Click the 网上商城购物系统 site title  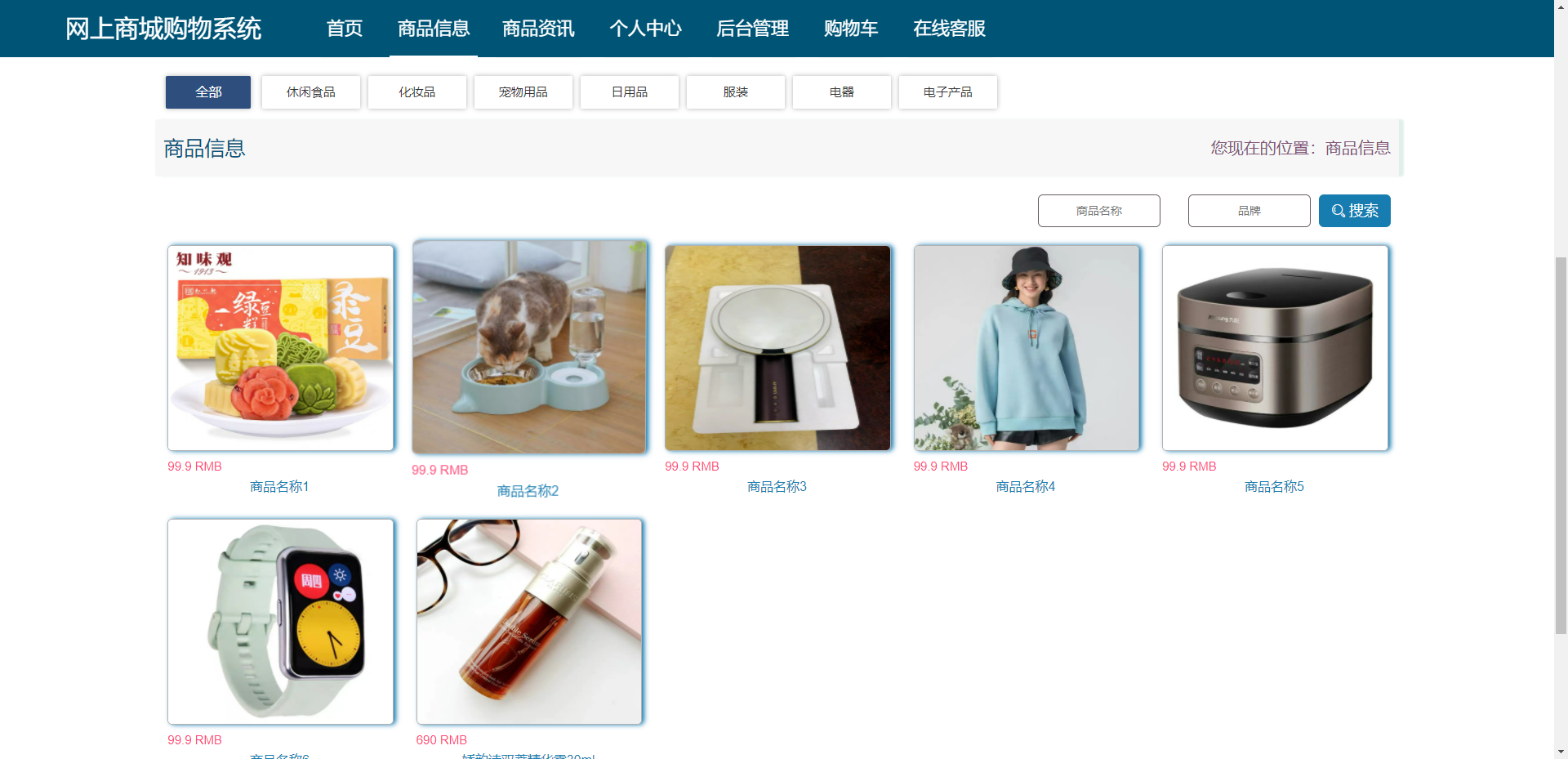(x=163, y=29)
